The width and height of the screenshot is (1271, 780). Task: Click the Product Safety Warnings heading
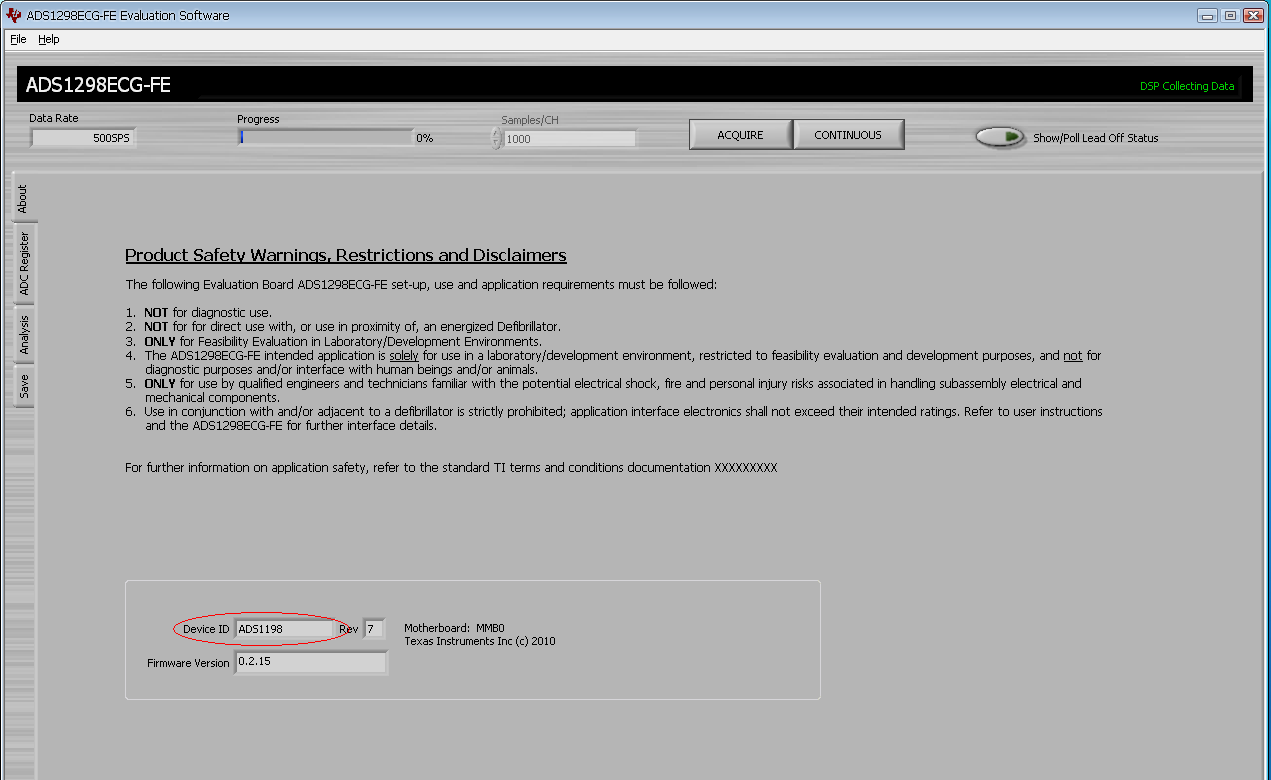click(x=346, y=255)
